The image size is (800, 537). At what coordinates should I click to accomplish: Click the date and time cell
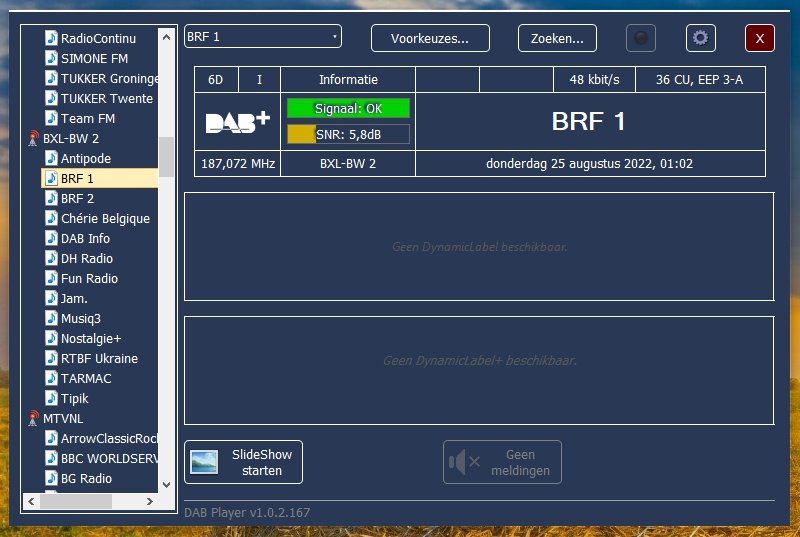tap(590, 164)
